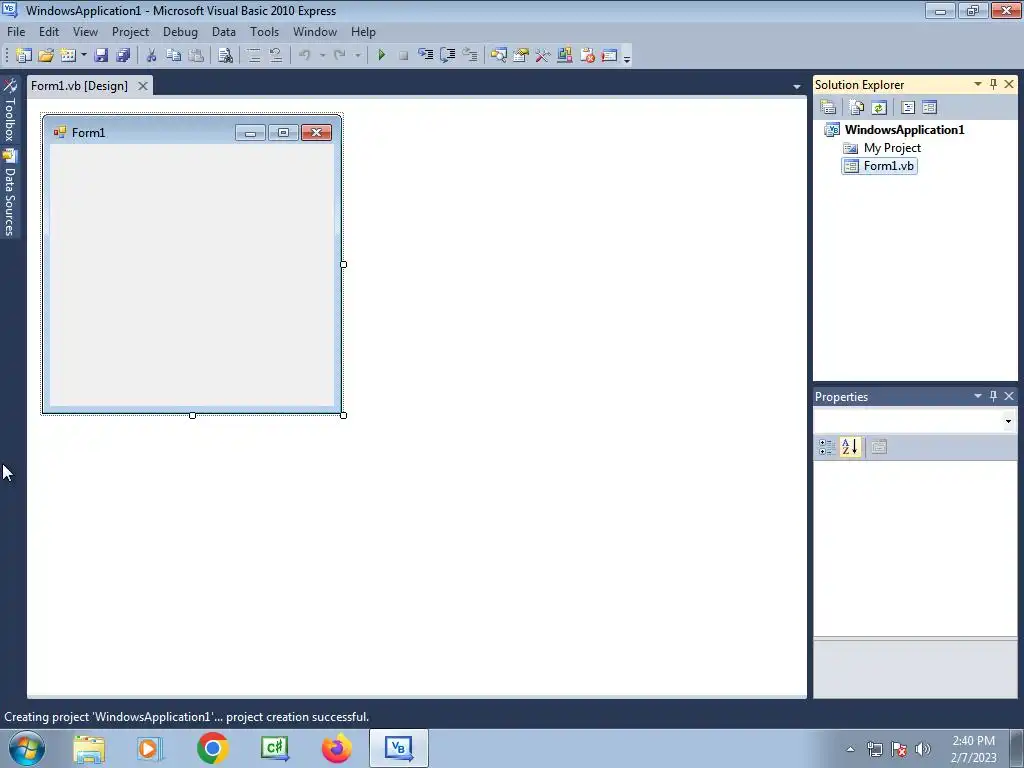Viewport: 1024px width, 768px height.
Task: Click the New Project toolbar icon
Action: [24, 56]
